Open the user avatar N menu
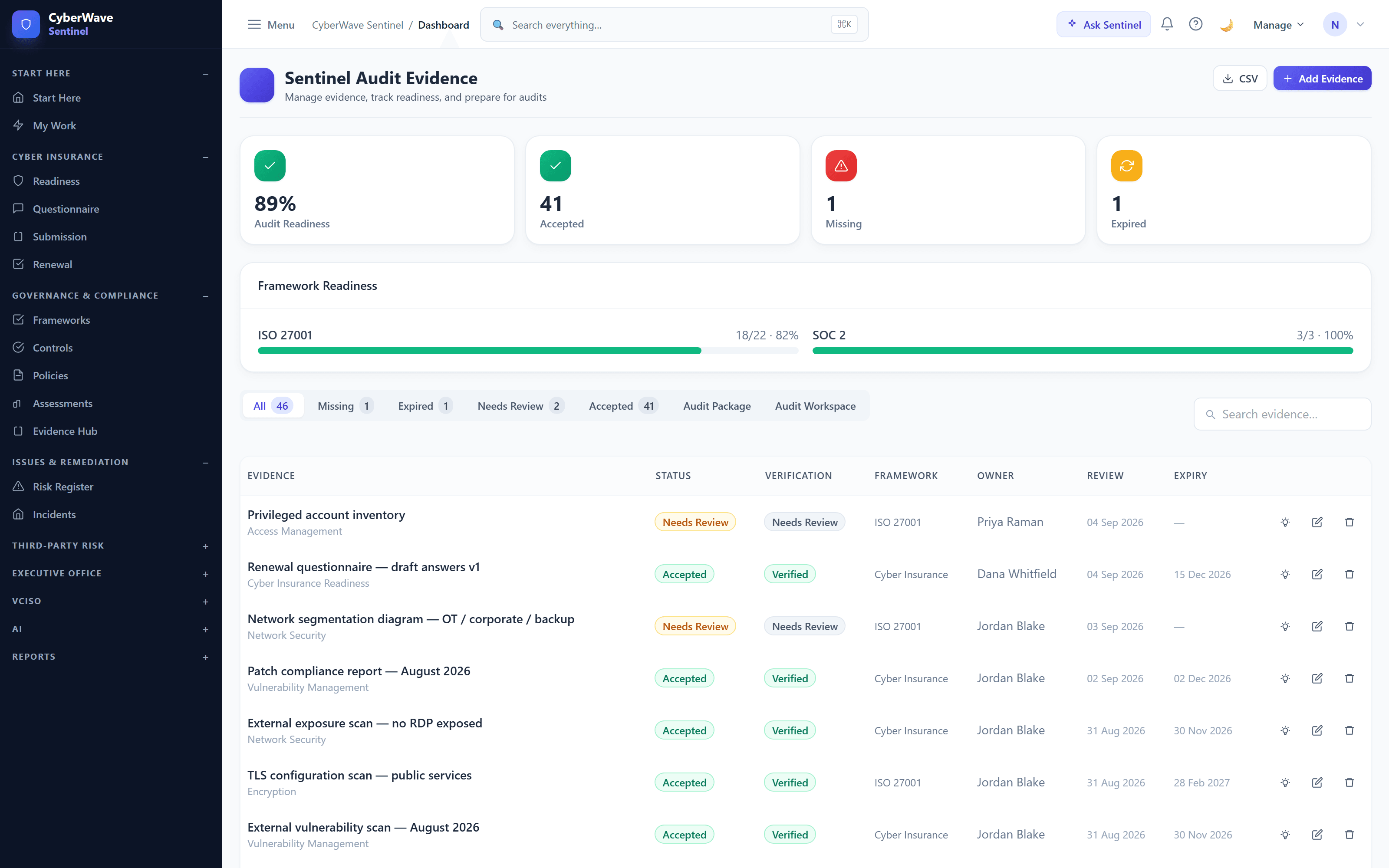The height and width of the screenshot is (868, 1389). 1334,25
